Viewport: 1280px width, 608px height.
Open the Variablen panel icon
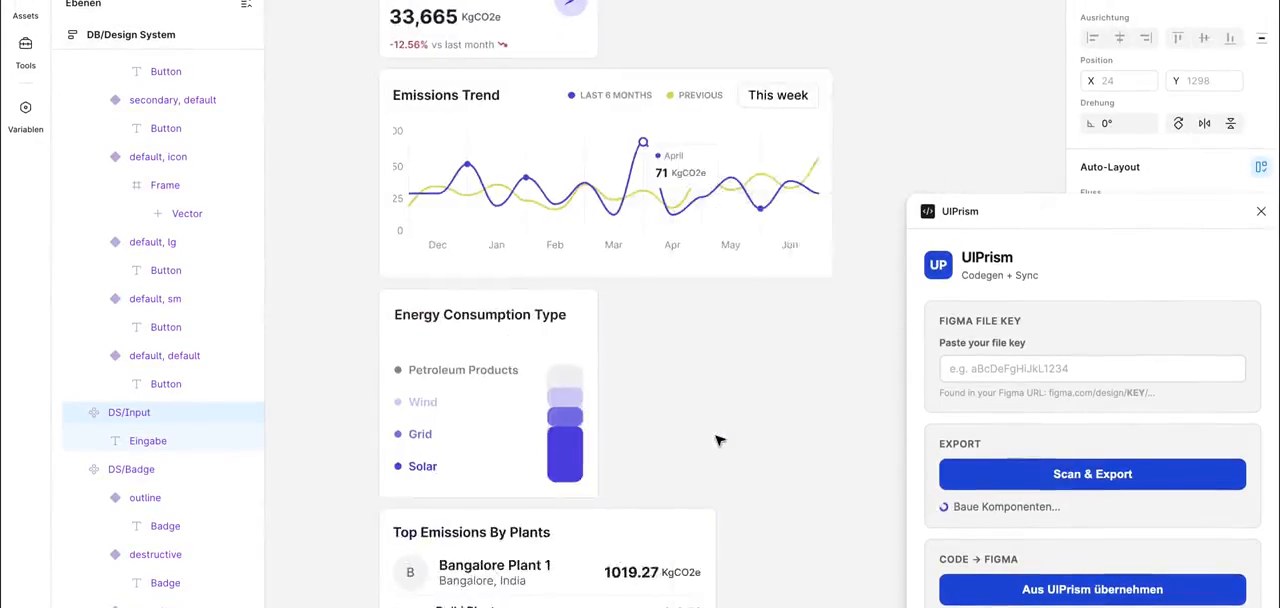[25, 108]
